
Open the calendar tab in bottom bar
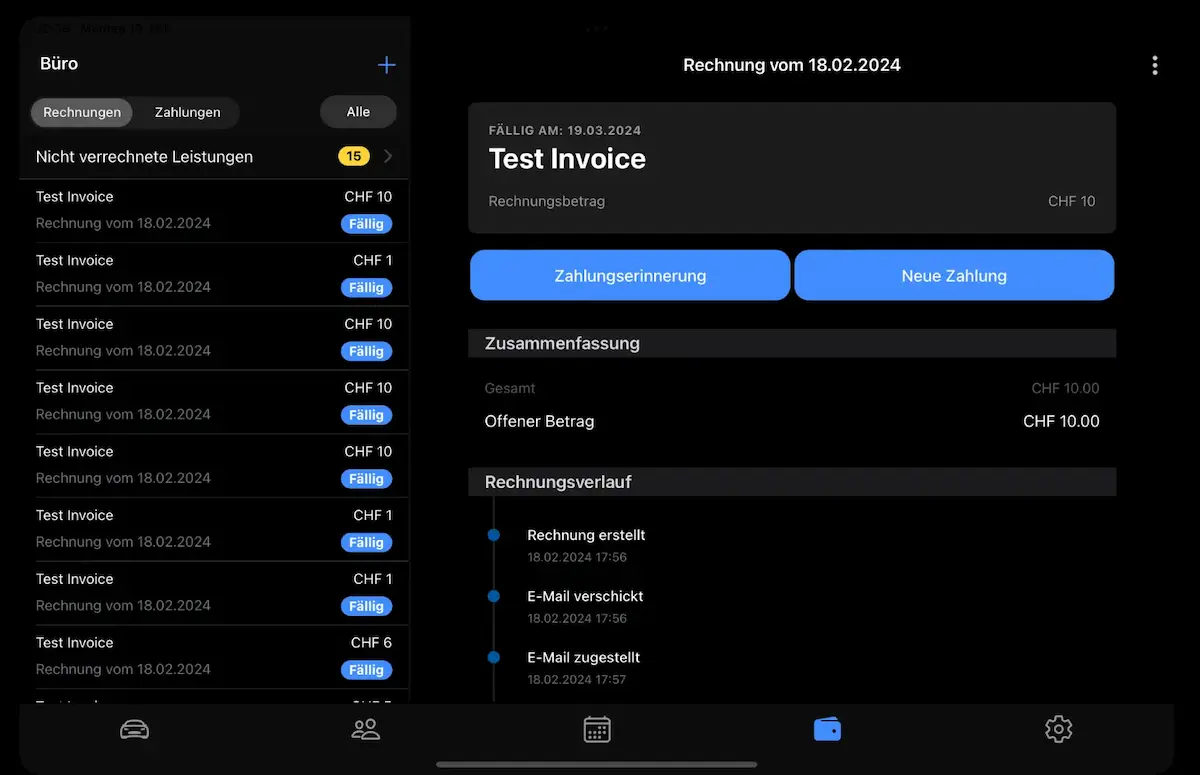(597, 730)
